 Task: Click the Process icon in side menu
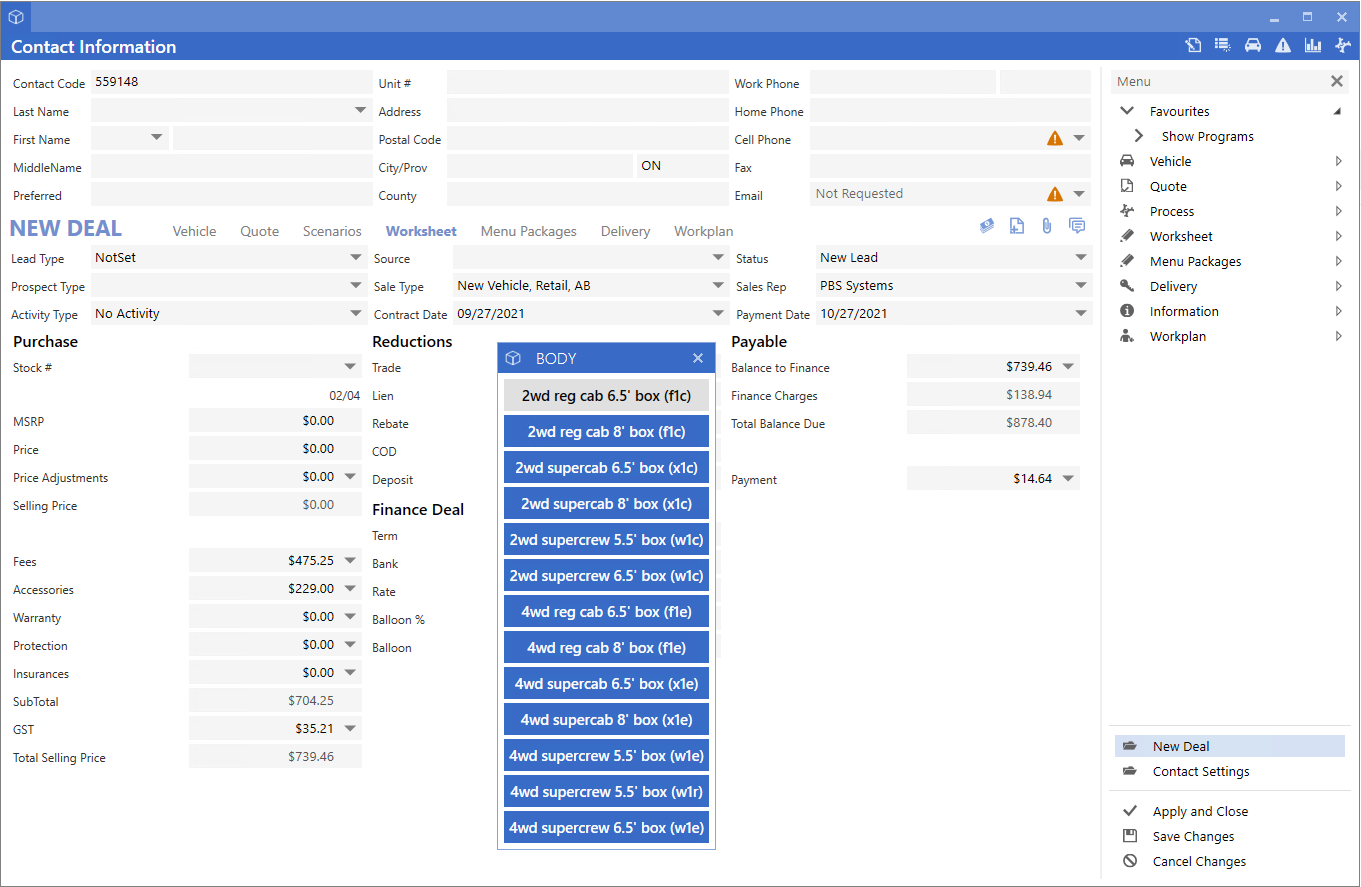[x=1127, y=211]
